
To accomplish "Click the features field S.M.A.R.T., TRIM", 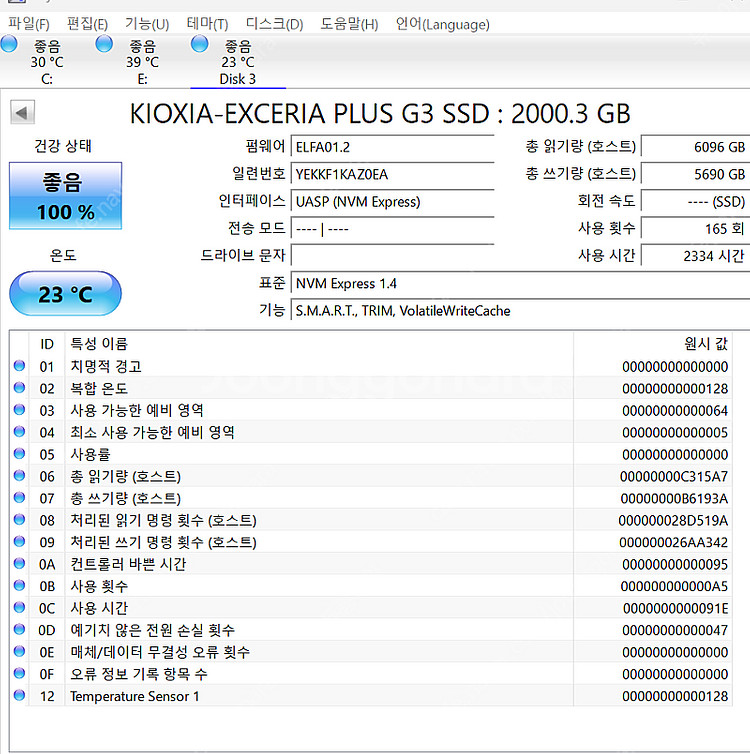I will pos(521,311).
